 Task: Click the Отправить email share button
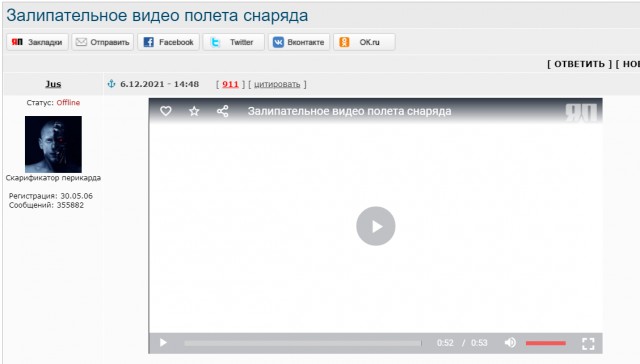(103, 42)
